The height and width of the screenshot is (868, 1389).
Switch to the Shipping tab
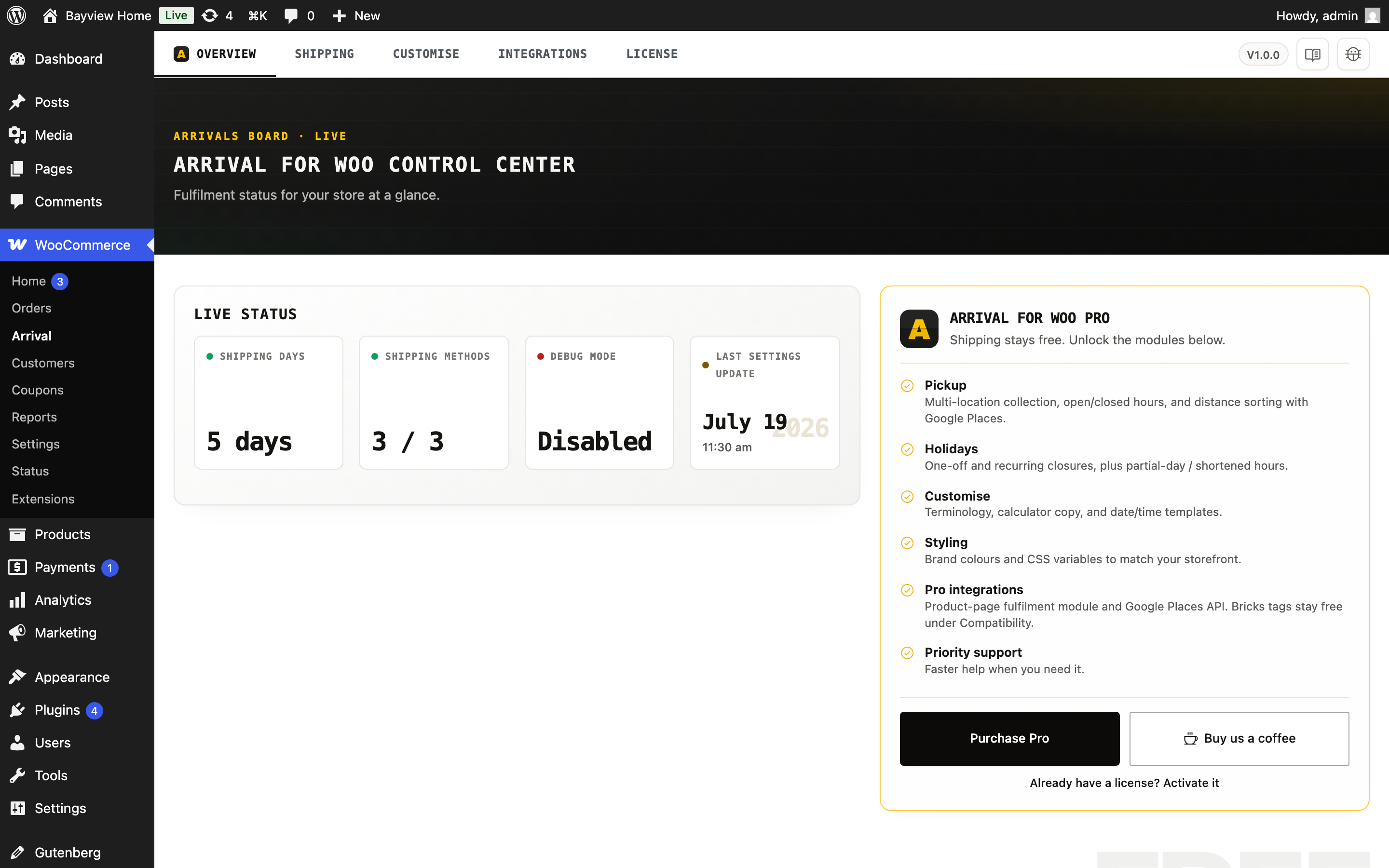pyautogui.click(x=324, y=54)
